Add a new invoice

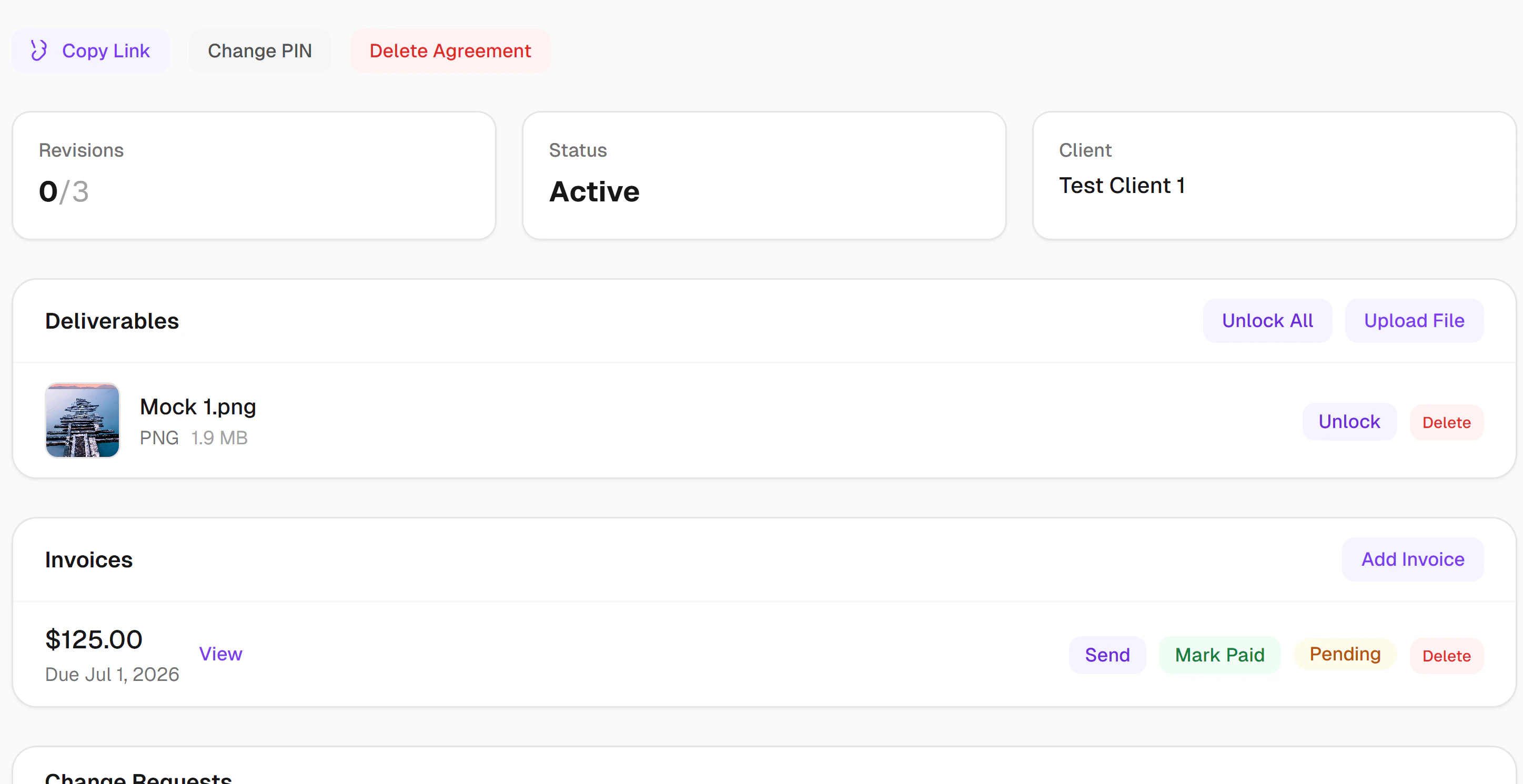click(1413, 559)
